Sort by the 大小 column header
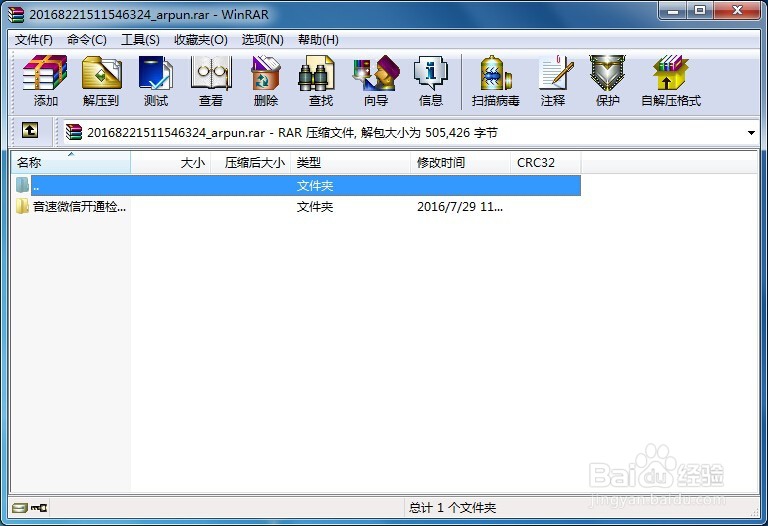 tap(170, 163)
